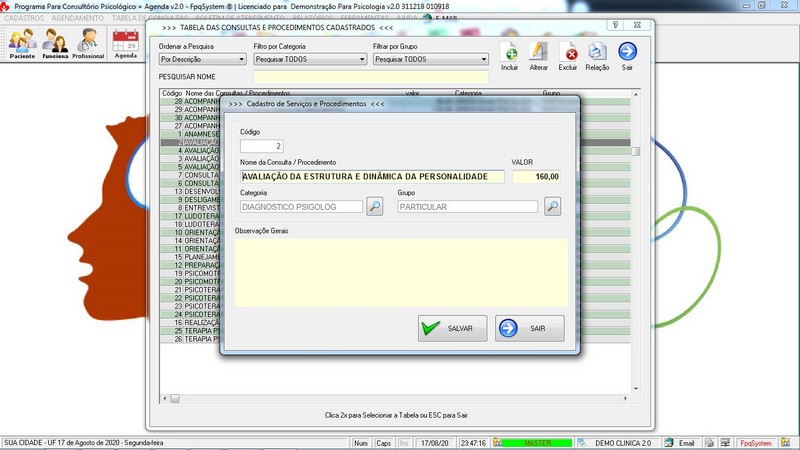Screen dimensions: 800x450
Task: Click the Grupo magnifier lookup icon
Action: [552, 207]
